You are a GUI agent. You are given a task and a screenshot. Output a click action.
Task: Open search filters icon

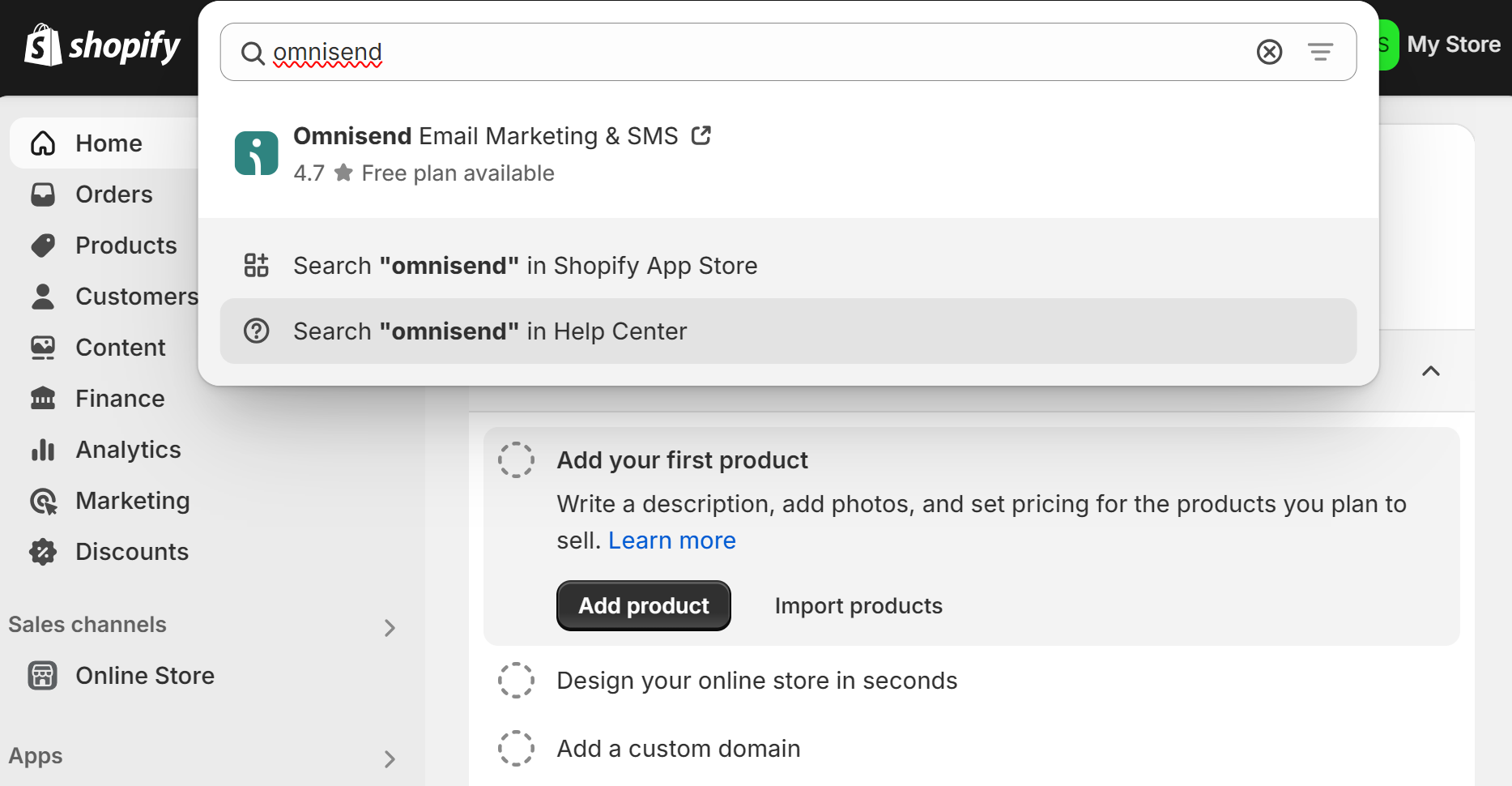[x=1320, y=52]
